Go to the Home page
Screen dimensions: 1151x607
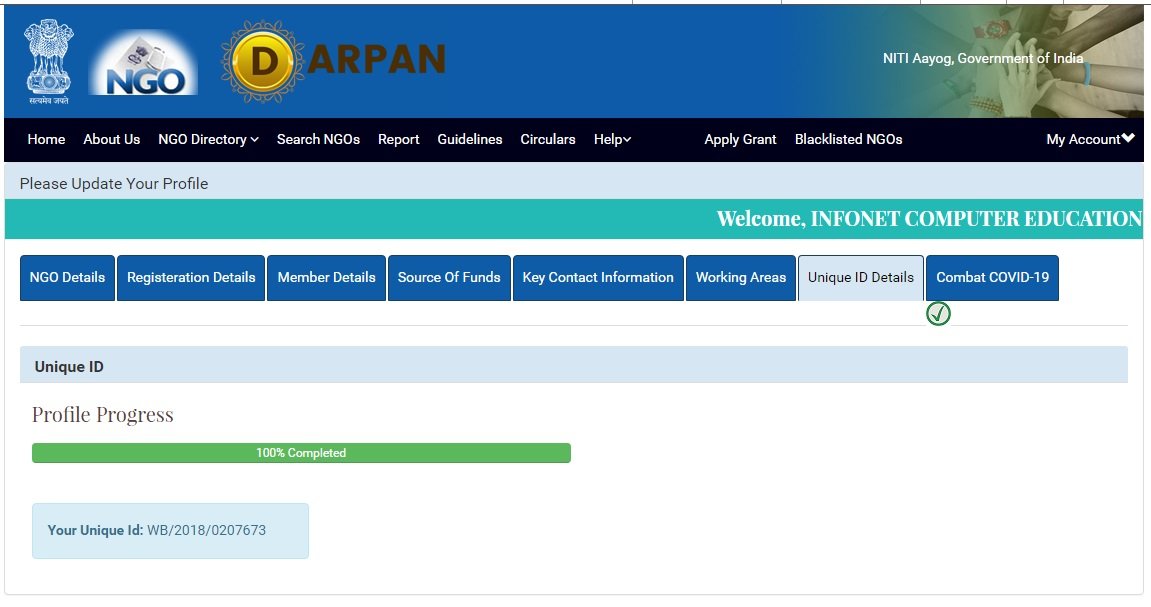pos(46,139)
